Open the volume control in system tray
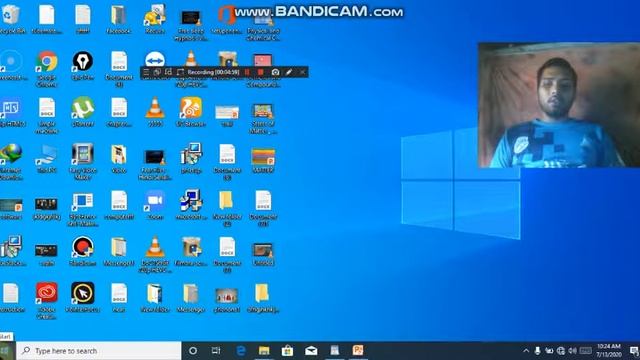Viewport: 640px width, 360px height. click(x=573, y=351)
